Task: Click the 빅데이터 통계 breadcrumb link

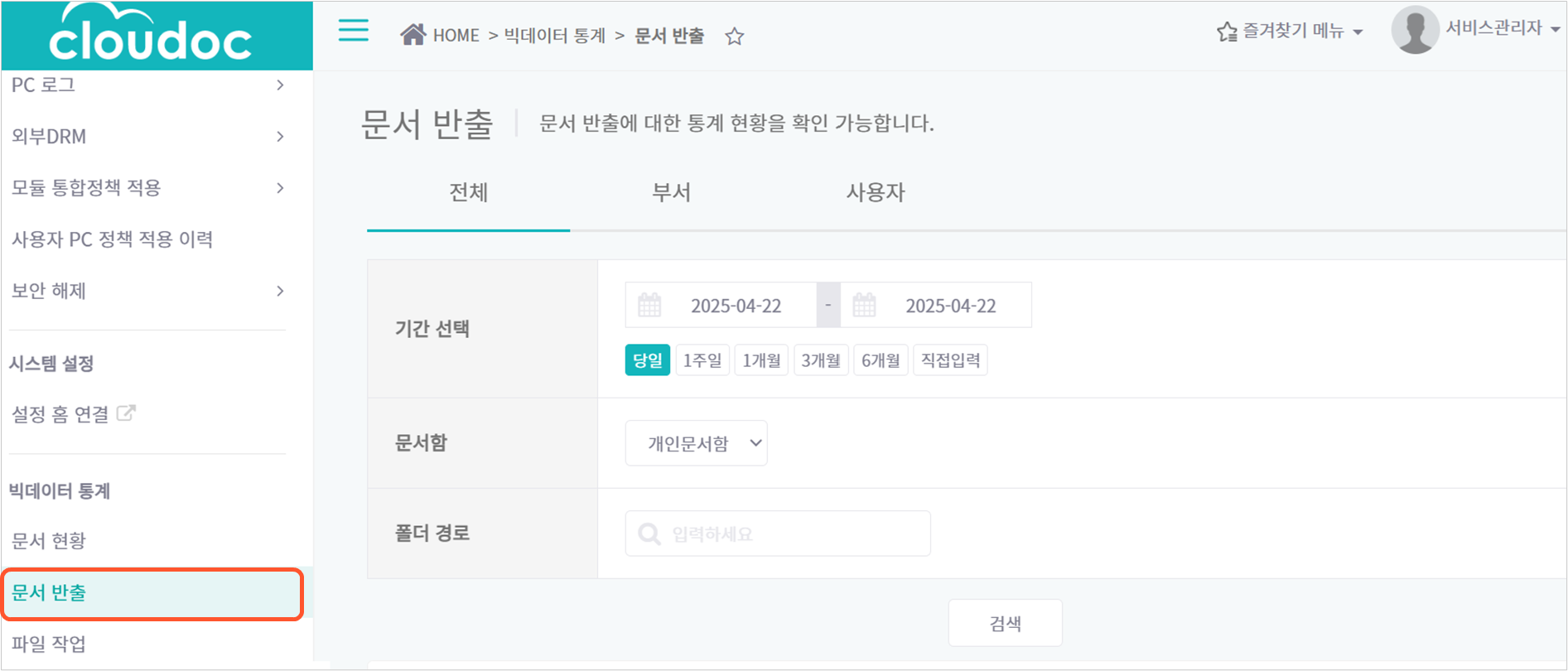Action: [x=555, y=36]
